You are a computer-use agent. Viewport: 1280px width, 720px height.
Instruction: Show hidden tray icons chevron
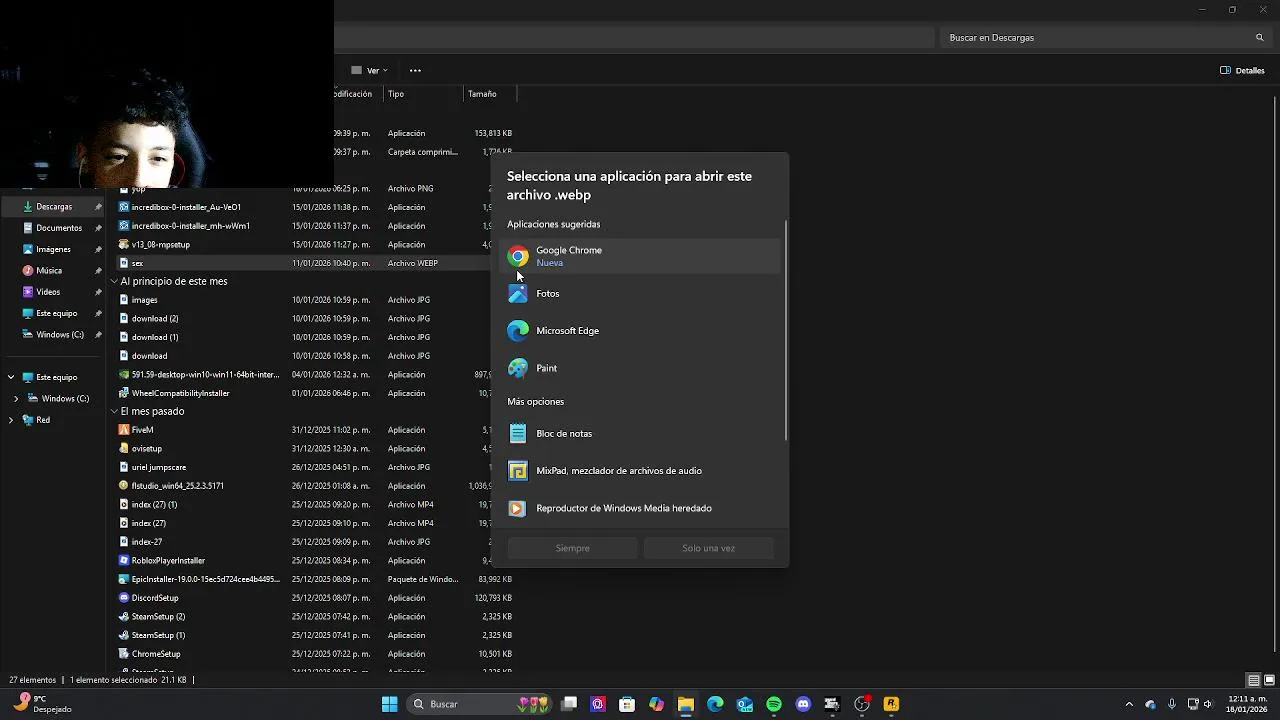pos(1129,704)
